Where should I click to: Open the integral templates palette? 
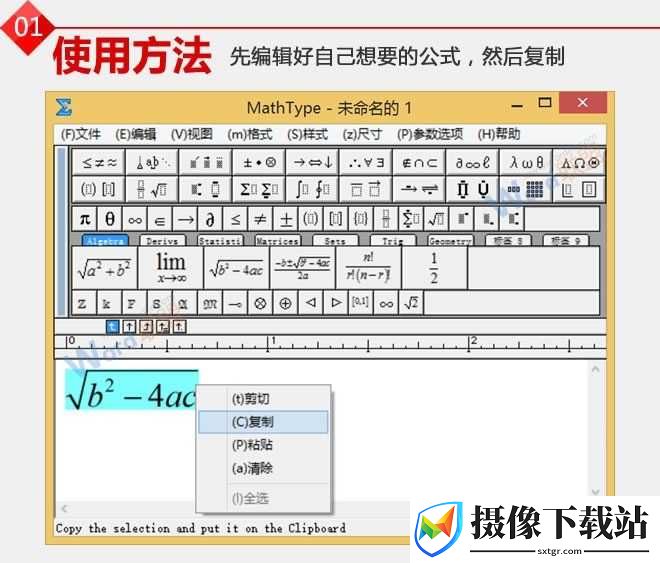(312, 189)
